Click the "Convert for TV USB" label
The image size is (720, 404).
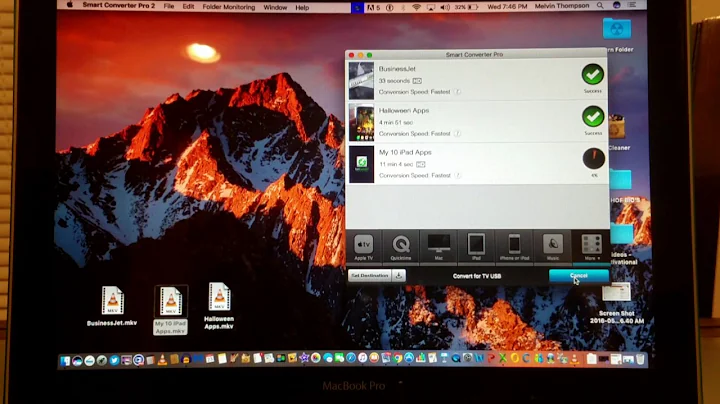pyautogui.click(x=477, y=276)
